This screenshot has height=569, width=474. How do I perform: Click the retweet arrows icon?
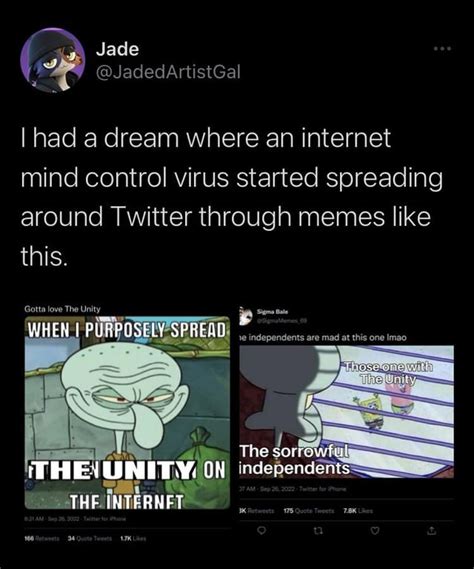coord(318,531)
